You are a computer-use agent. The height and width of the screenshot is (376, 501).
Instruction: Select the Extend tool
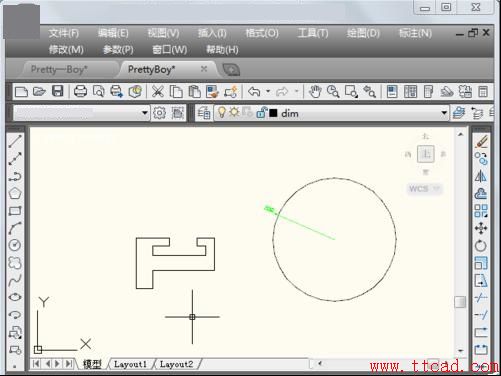pos(481,315)
